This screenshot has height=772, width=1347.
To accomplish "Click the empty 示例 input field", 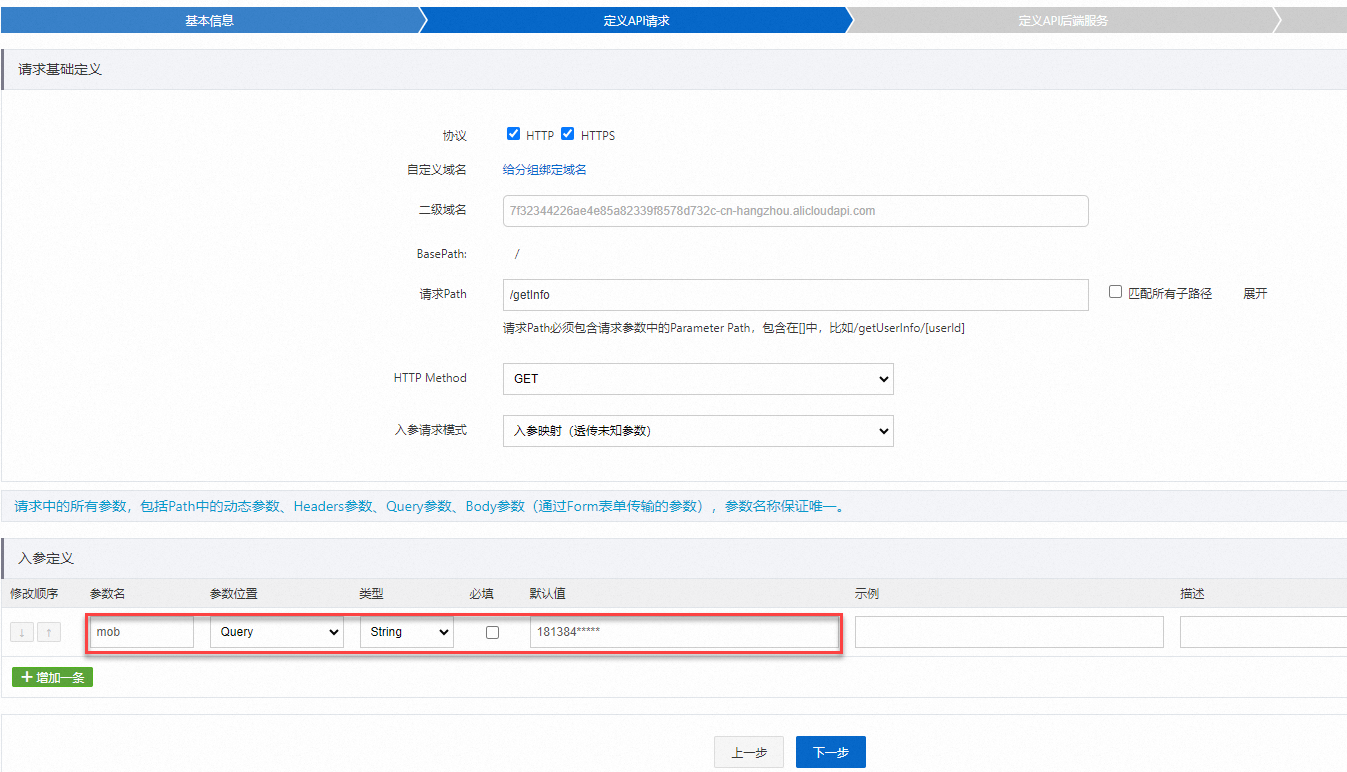I will tap(1009, 632).
